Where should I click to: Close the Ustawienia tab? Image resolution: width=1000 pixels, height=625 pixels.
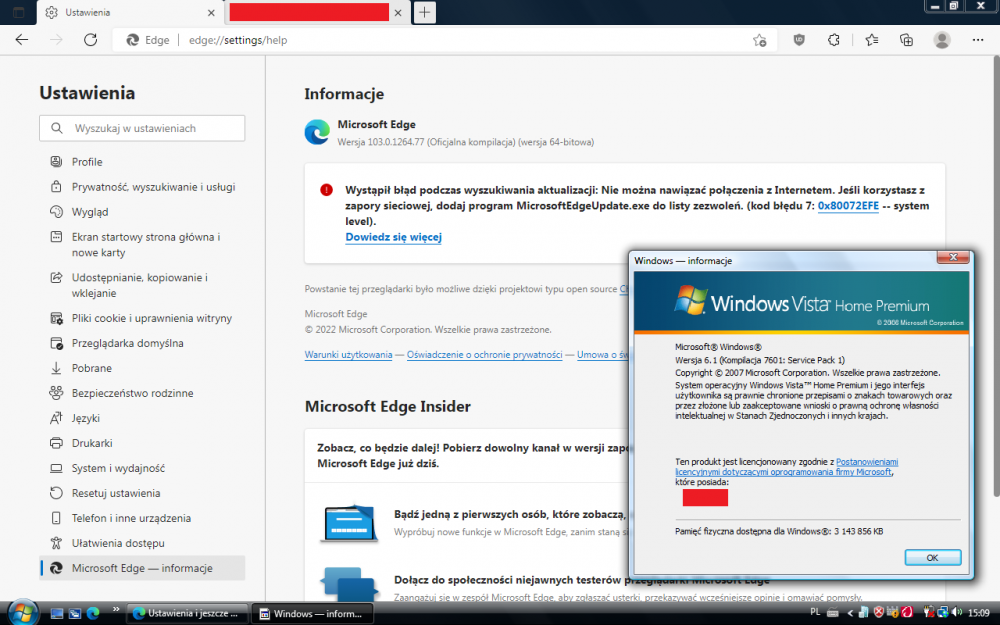click(211, 13)
